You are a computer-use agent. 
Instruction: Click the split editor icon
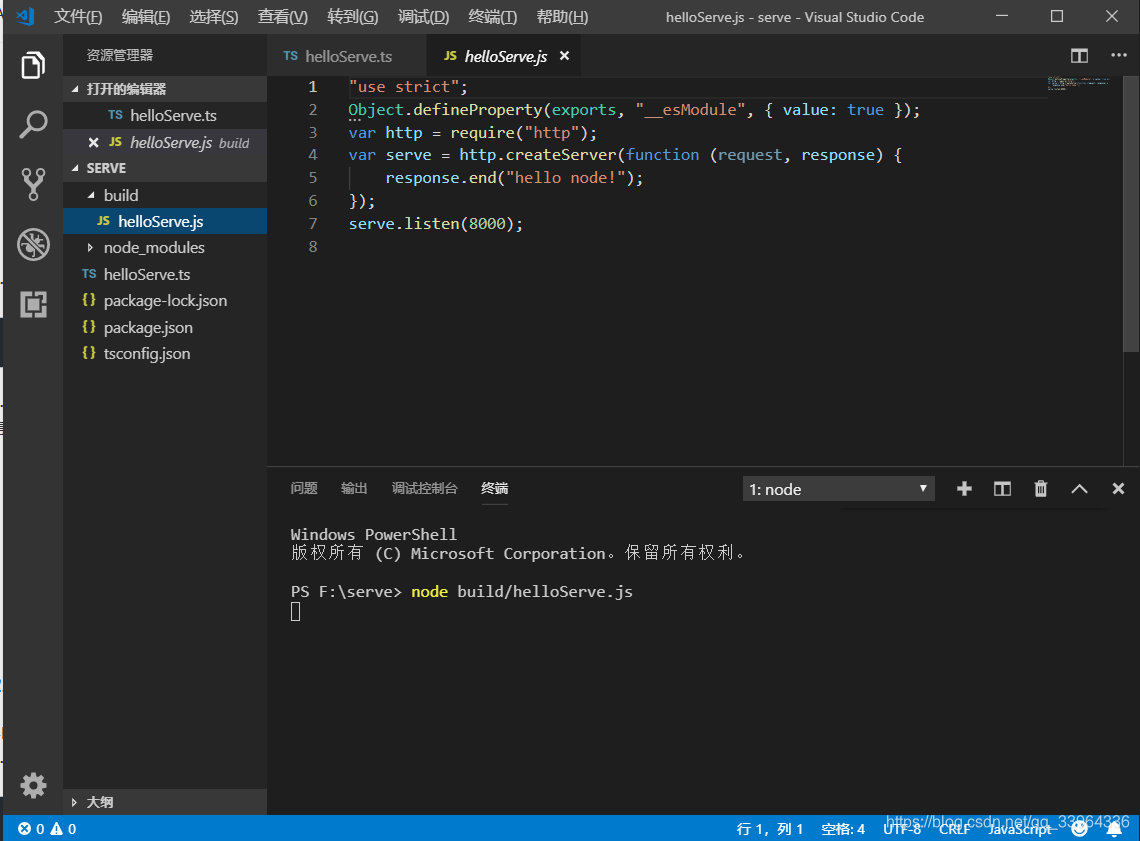pos(1079,56)
